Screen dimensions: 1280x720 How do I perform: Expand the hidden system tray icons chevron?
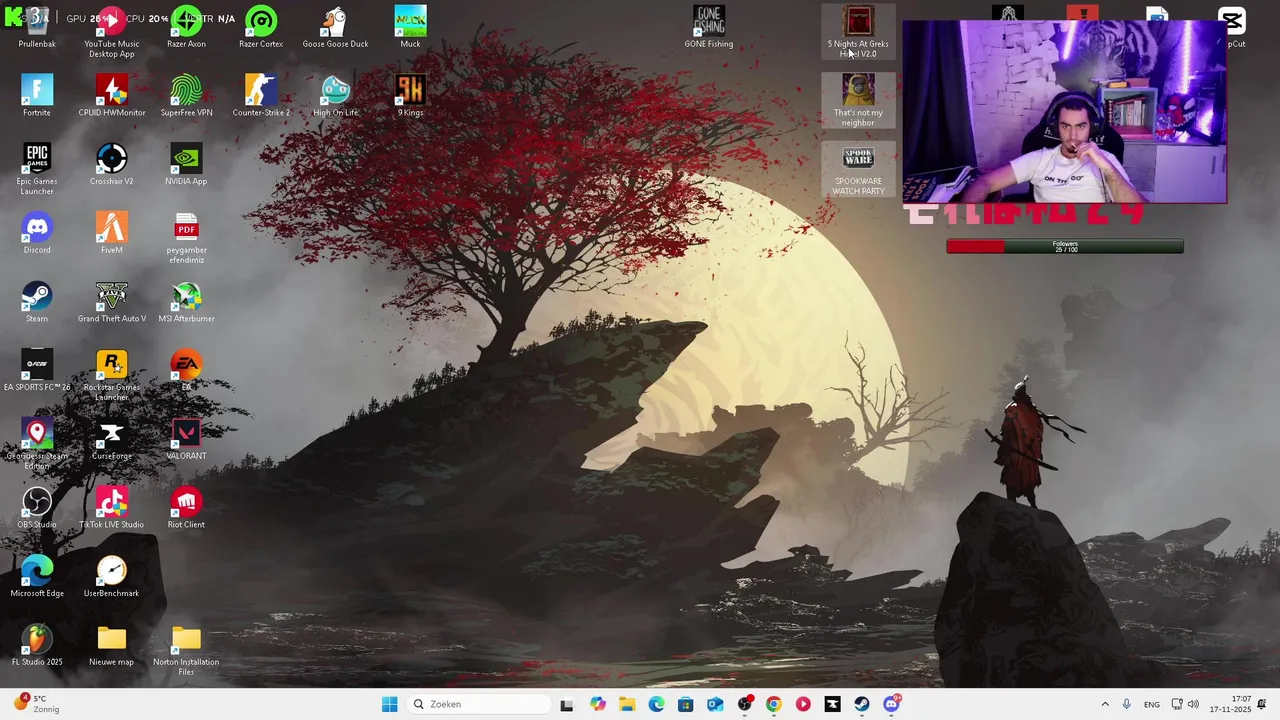(1105, 704)
